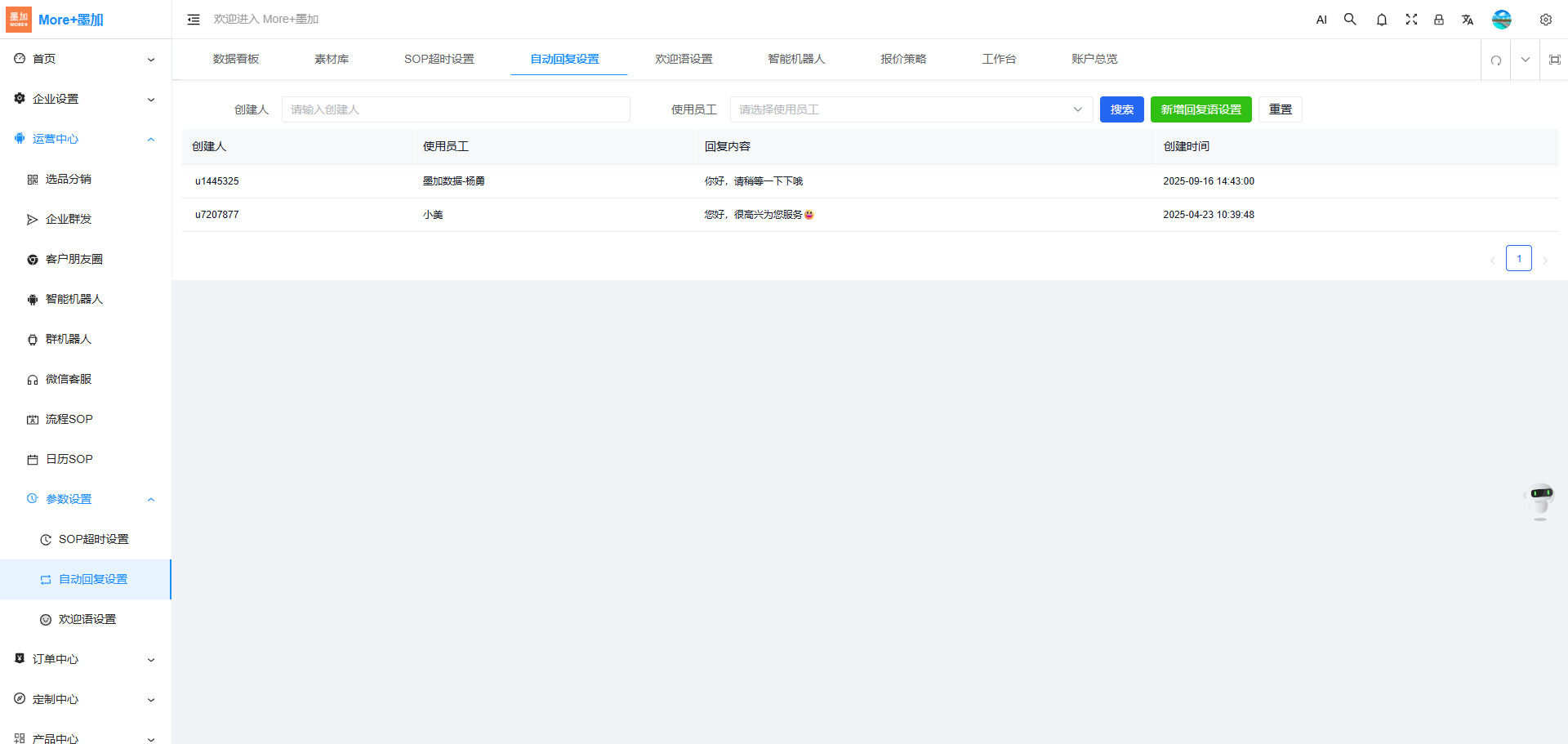The width and height of the screenshot is (1568, 744).
Task: Open the search magnifier icon
Action: coord(1350,20)
